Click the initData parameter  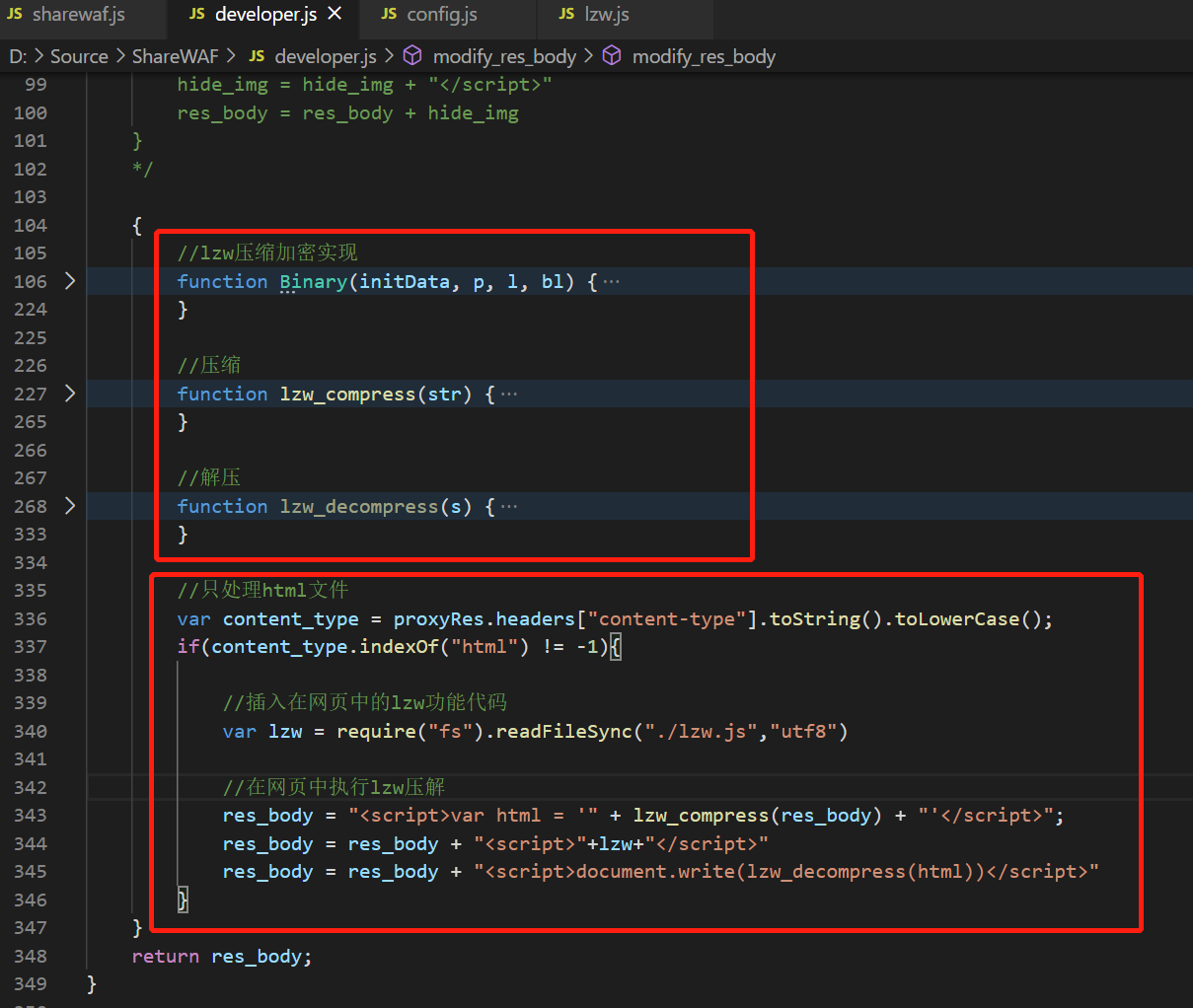point(405,281)
